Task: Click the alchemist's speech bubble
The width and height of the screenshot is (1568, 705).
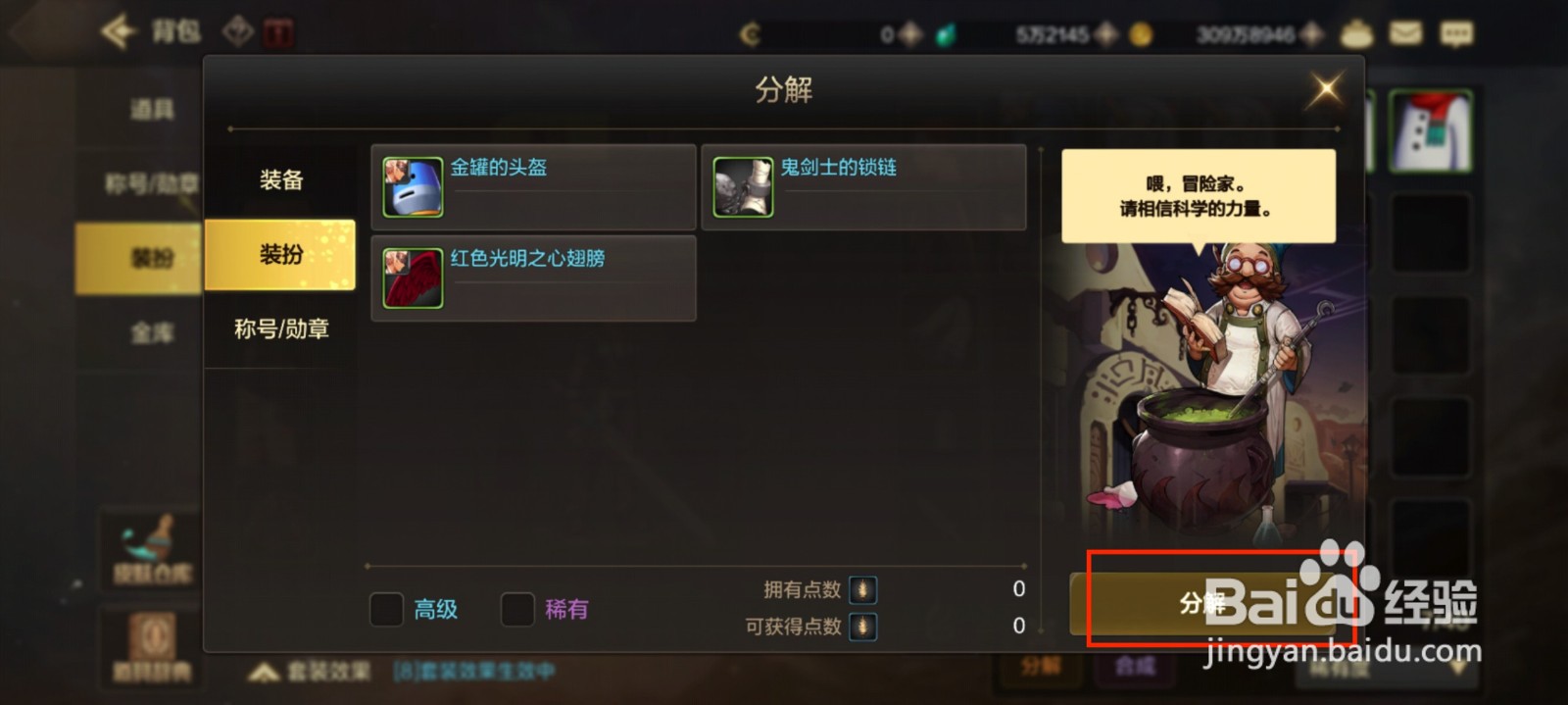Action: click(x=1198, y=196)
